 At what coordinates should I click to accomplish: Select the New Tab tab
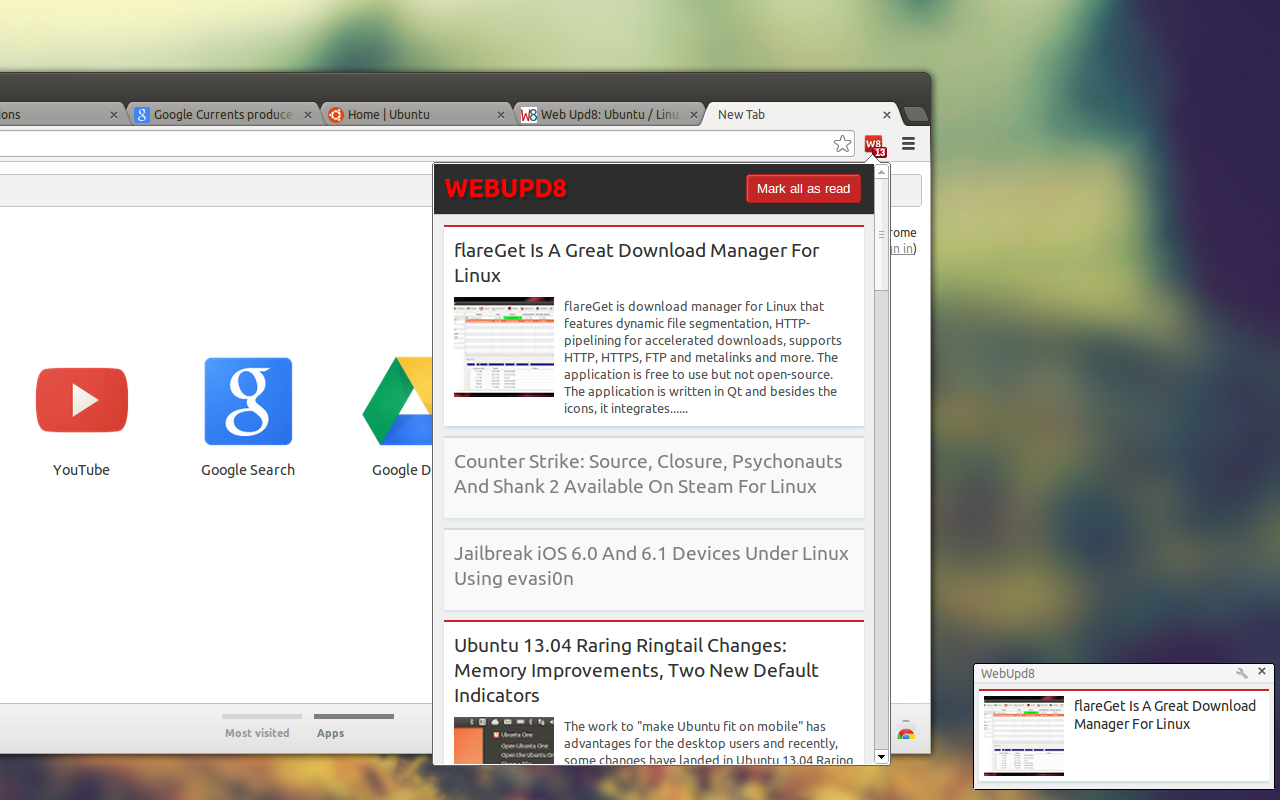(802, 115)
